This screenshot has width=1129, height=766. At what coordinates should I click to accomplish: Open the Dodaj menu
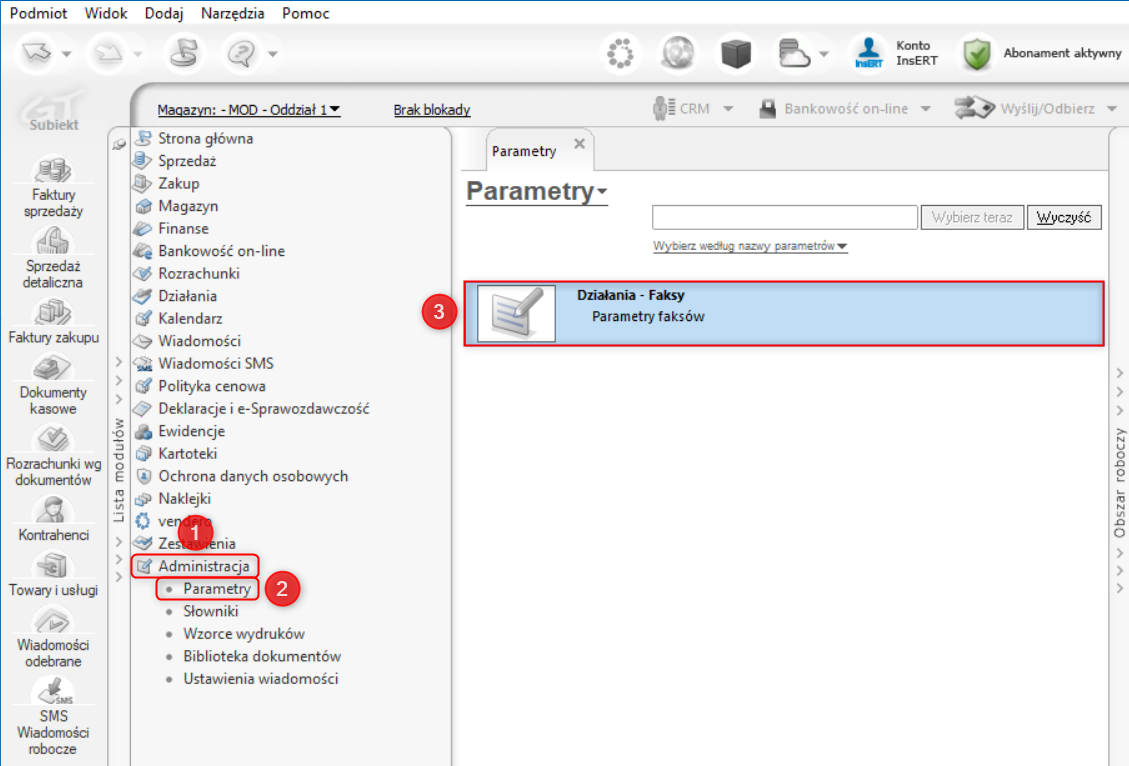tap(163, 13)
